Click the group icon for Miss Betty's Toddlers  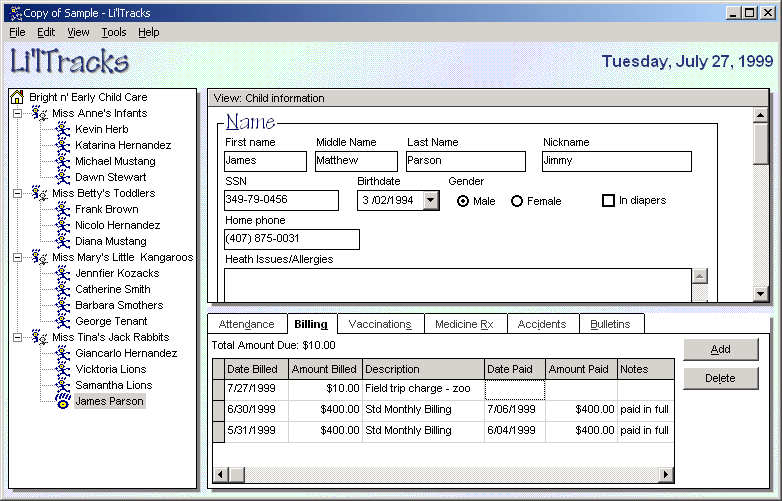(39, 193)
